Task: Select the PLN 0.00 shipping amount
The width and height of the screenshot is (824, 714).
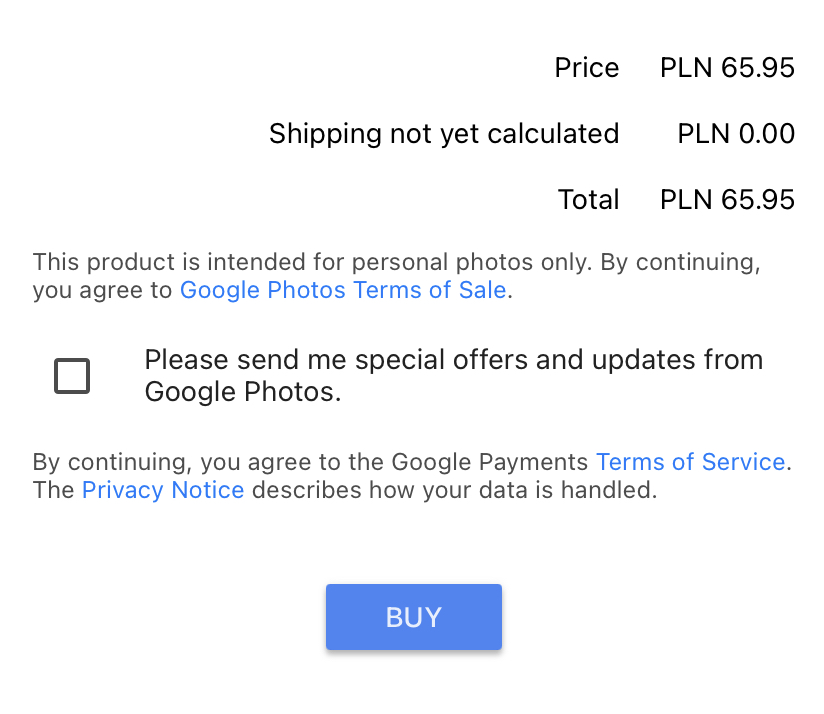Action: (x=736, y=134)
